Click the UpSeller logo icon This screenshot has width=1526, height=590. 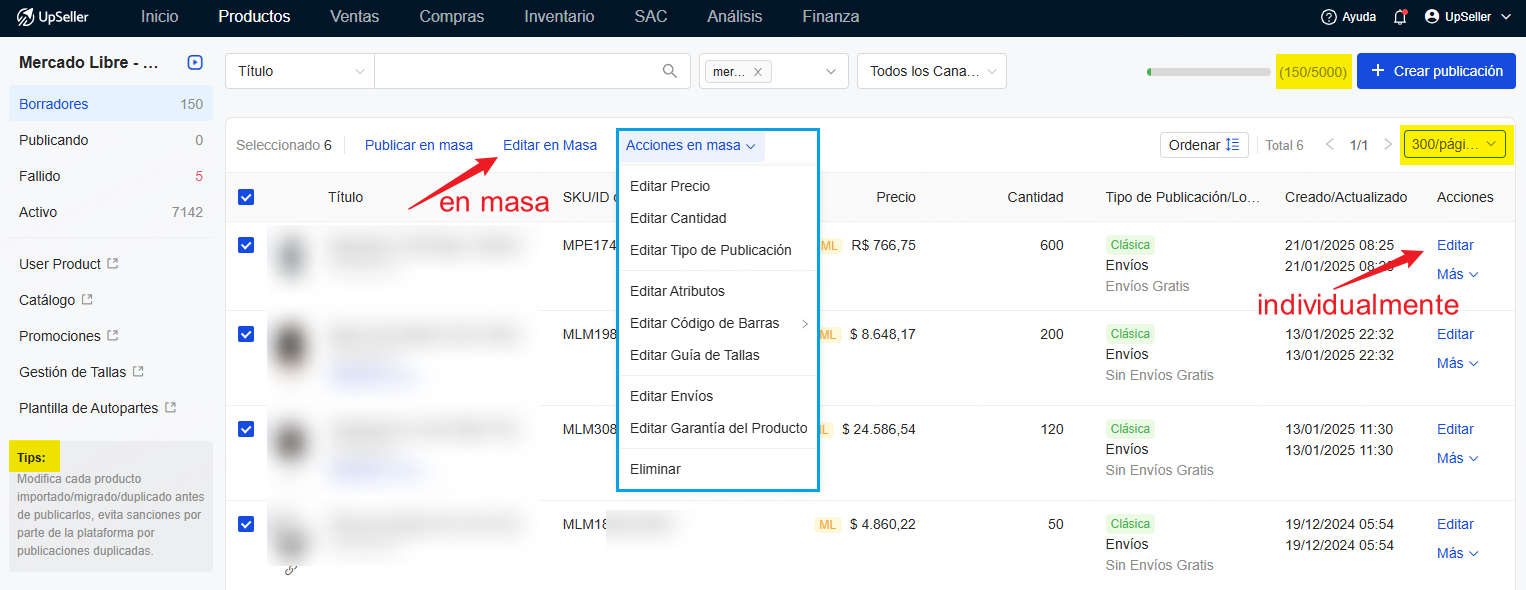(25, 17)
